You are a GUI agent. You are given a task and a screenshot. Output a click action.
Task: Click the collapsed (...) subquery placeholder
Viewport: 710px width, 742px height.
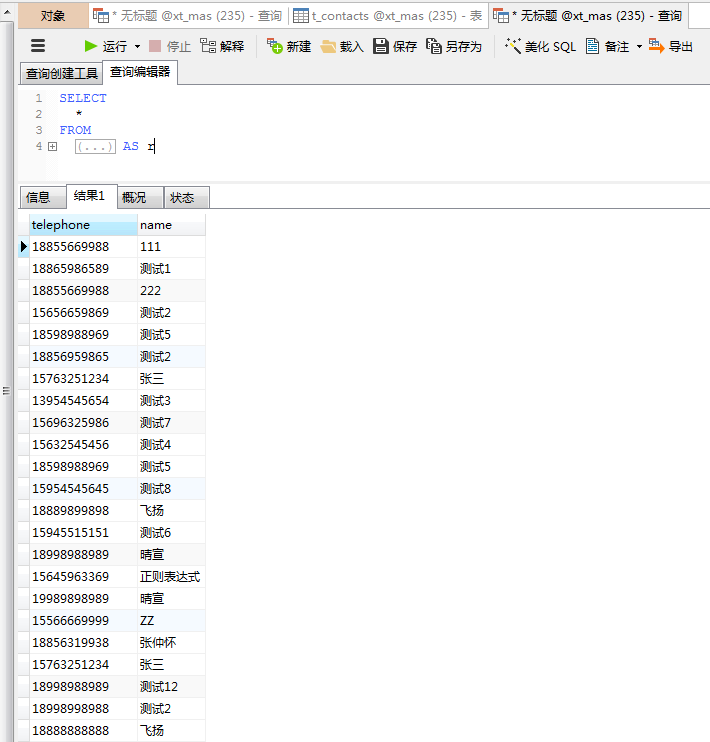(x=95, y=147)
